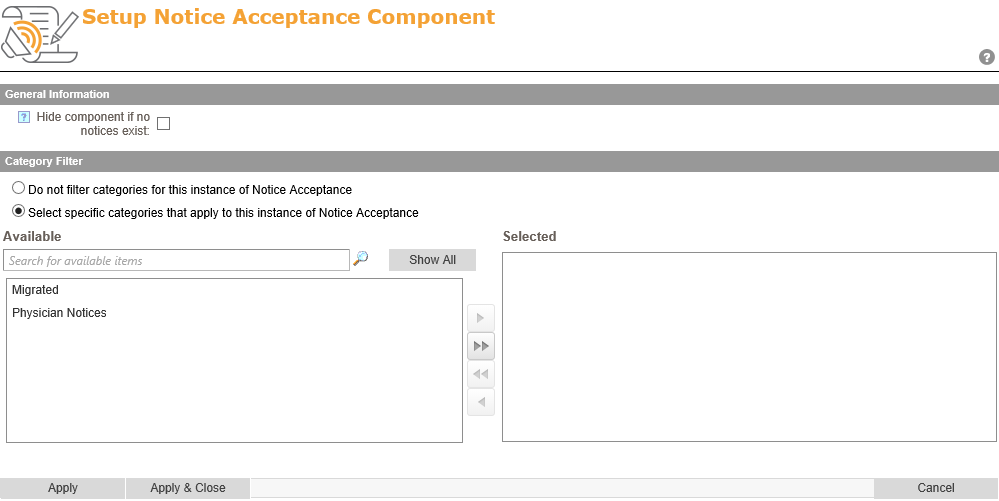Move all items right with double arrow
Viewport: 999px width, 501px height.
pos(481,346)
